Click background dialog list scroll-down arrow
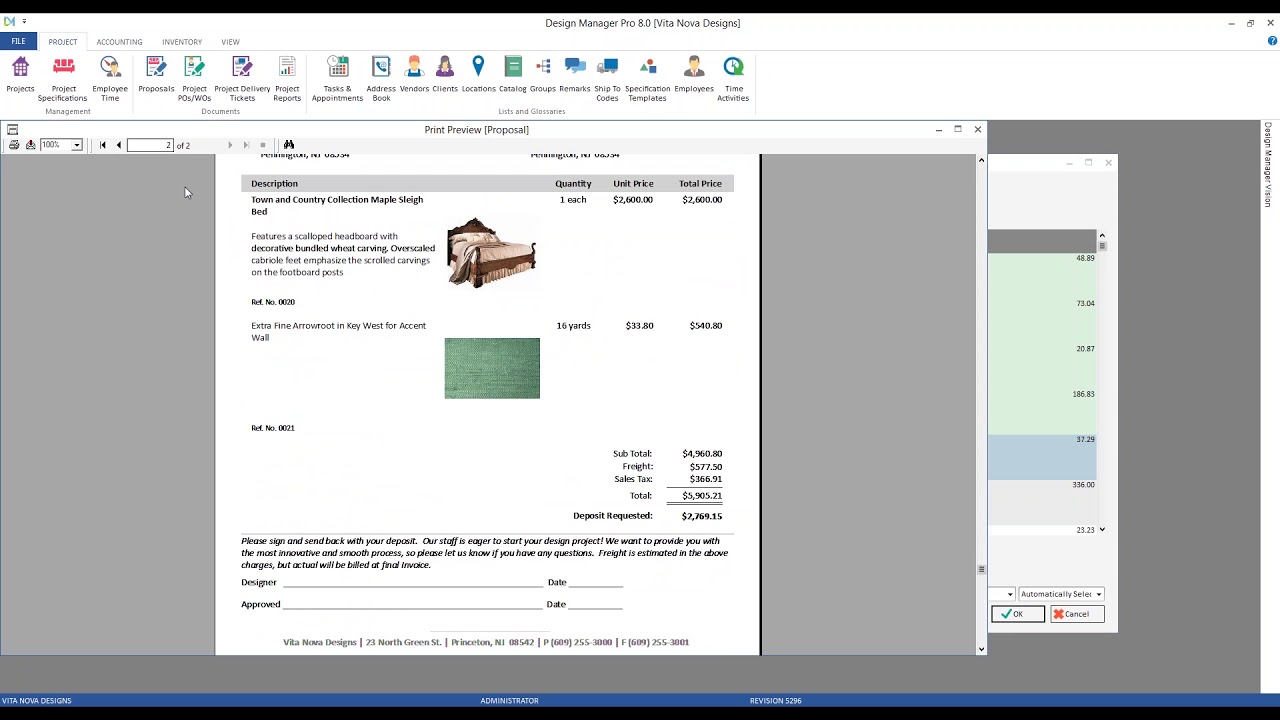Viewport: 1280px width, 720px height. 1102,529
